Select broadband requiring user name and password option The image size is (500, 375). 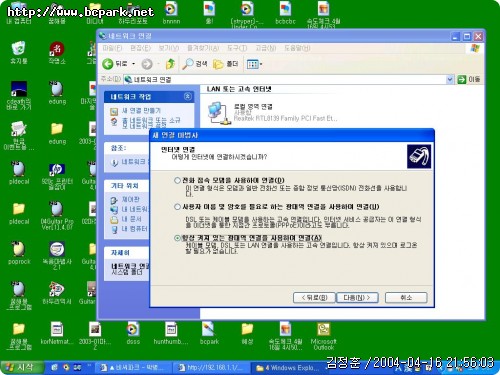point(177,207)
